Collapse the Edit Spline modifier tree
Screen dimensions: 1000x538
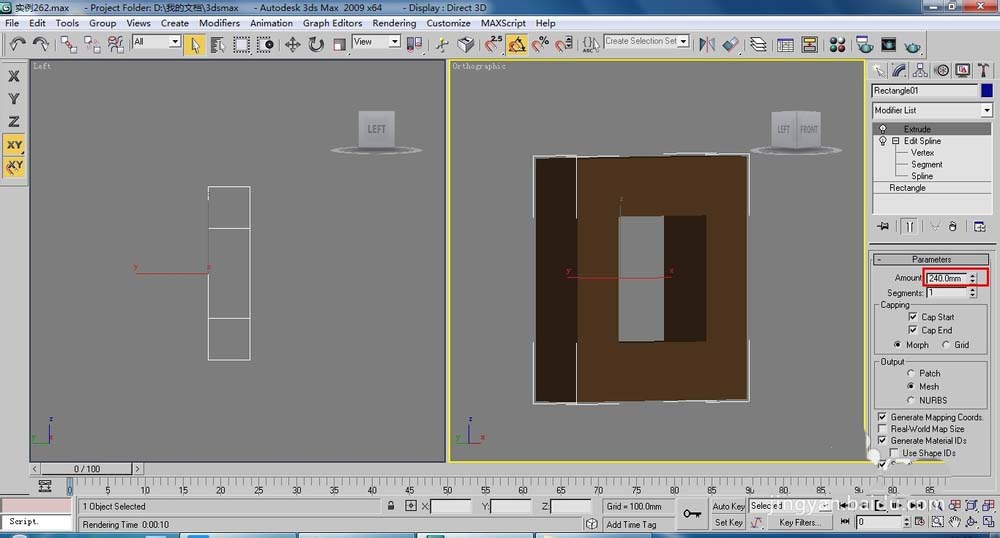[896, 141]
